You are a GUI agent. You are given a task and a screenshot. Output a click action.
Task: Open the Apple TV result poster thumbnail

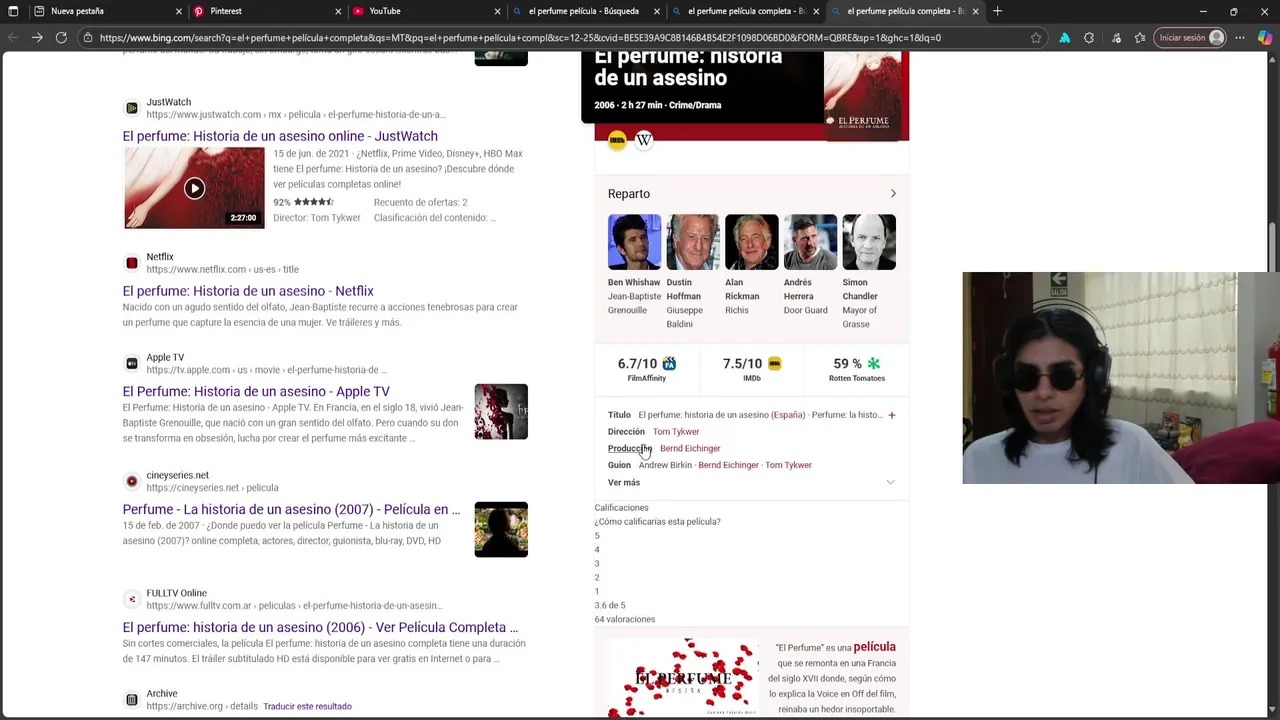pos(501,412)
